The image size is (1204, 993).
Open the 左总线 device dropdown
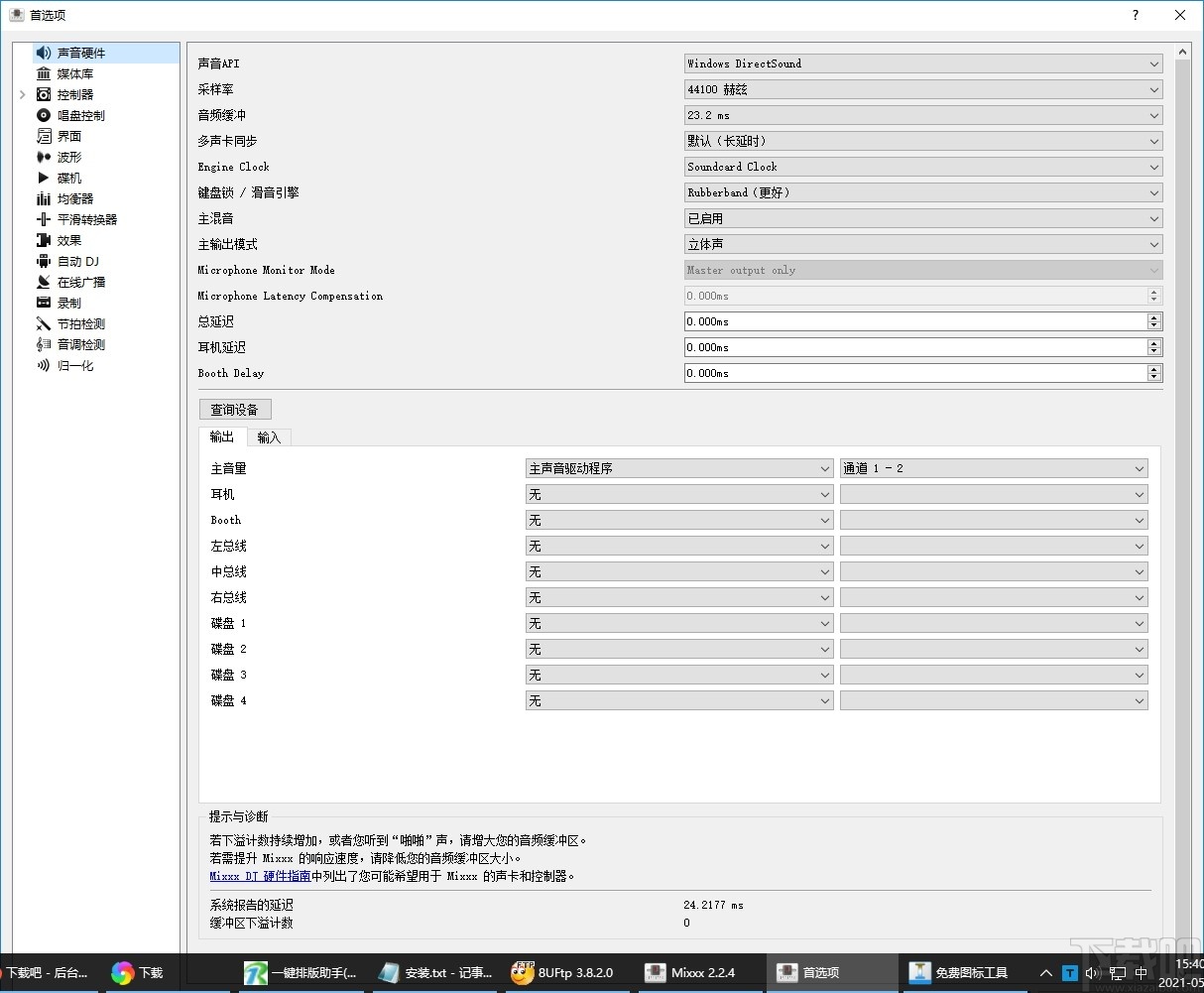pos(679,546)
